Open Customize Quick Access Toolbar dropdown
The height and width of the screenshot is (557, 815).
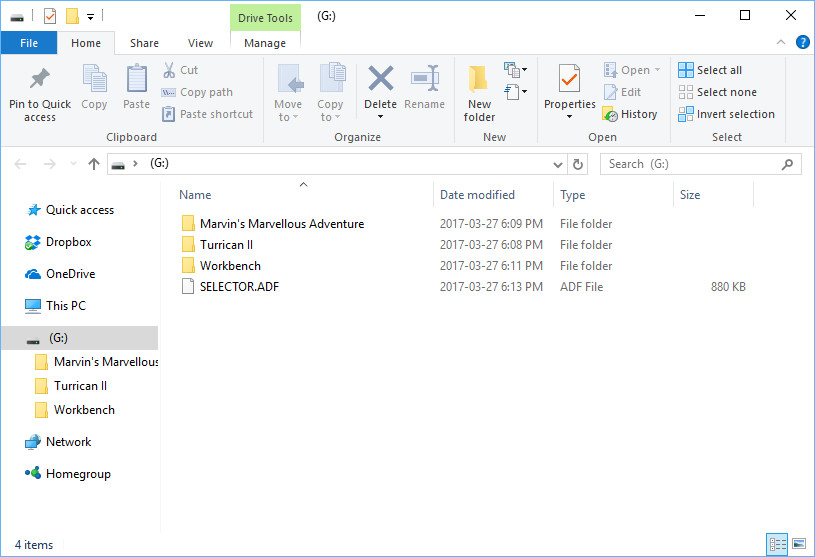click(x=90, y=17)
